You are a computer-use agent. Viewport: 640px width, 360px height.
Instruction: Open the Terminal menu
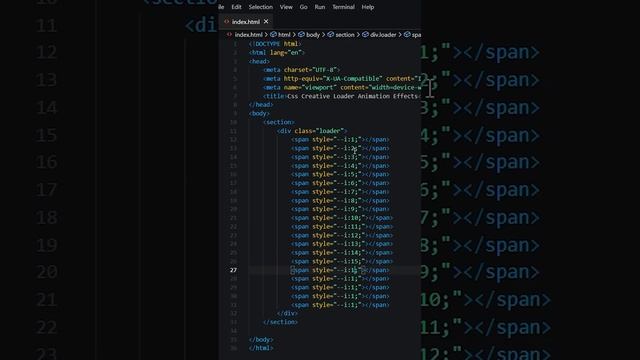point(343,7)
